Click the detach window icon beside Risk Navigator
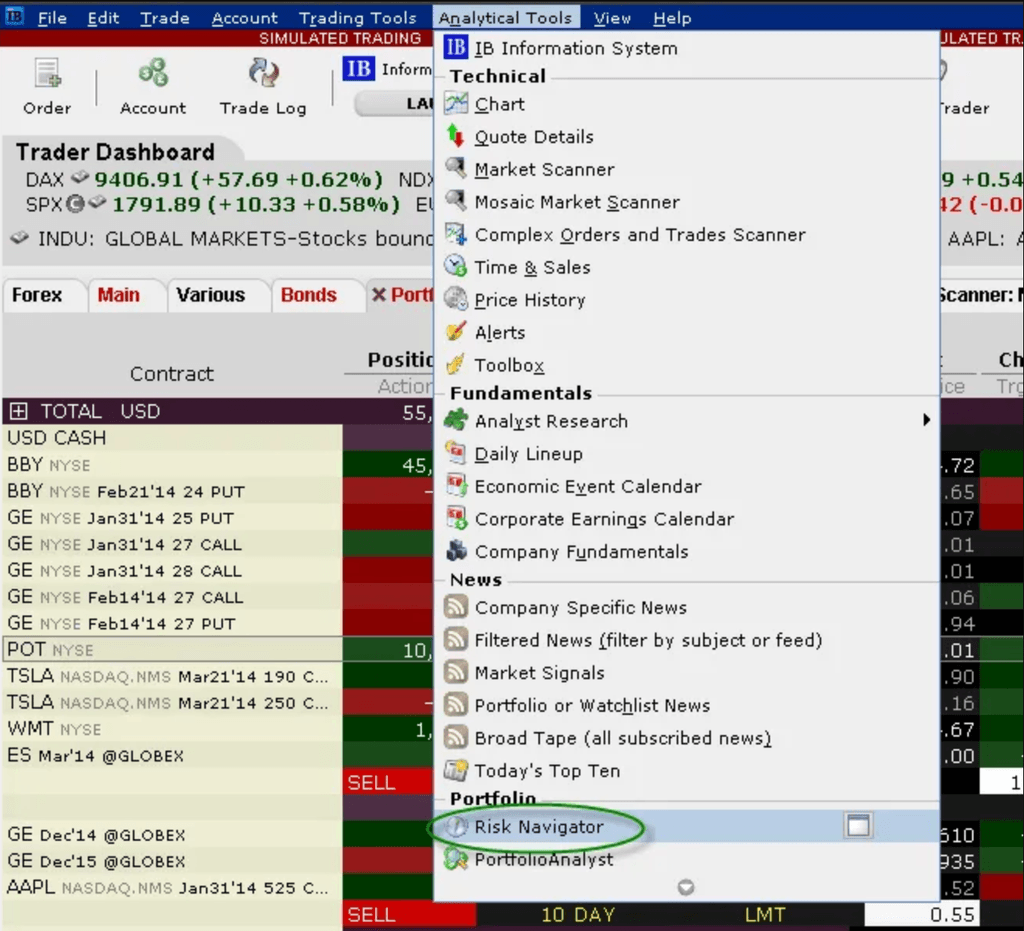Screen dimensions: 1024x931 pos(858,827)
